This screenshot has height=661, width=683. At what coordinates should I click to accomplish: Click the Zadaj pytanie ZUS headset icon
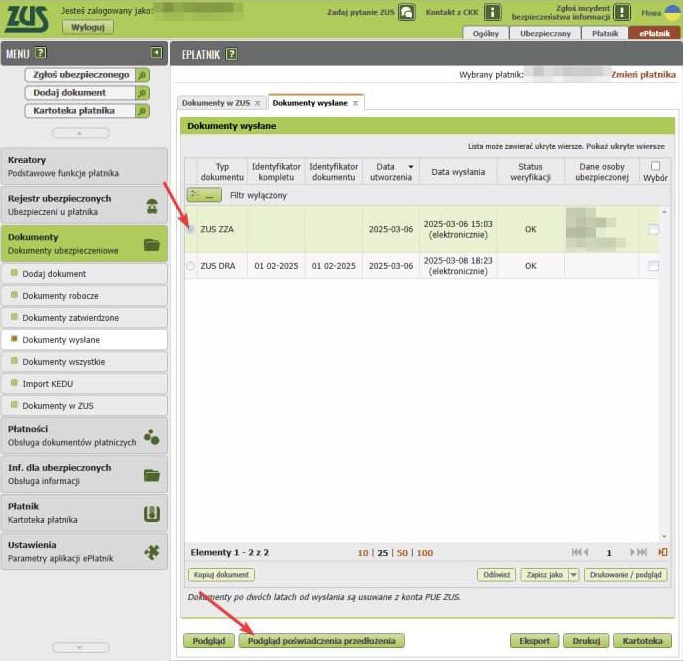click(x=406, y=13)
